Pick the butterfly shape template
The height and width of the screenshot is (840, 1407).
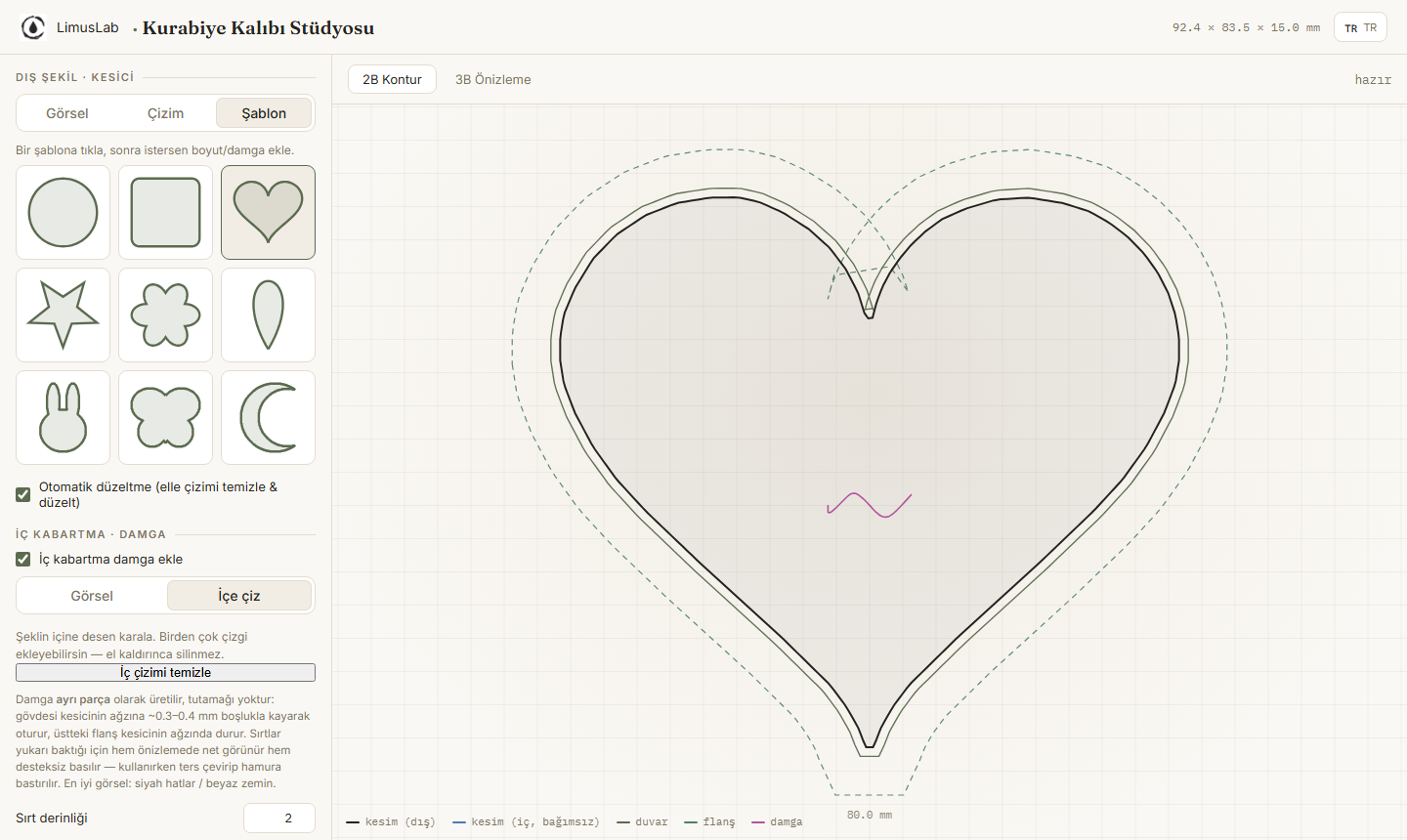165,417
